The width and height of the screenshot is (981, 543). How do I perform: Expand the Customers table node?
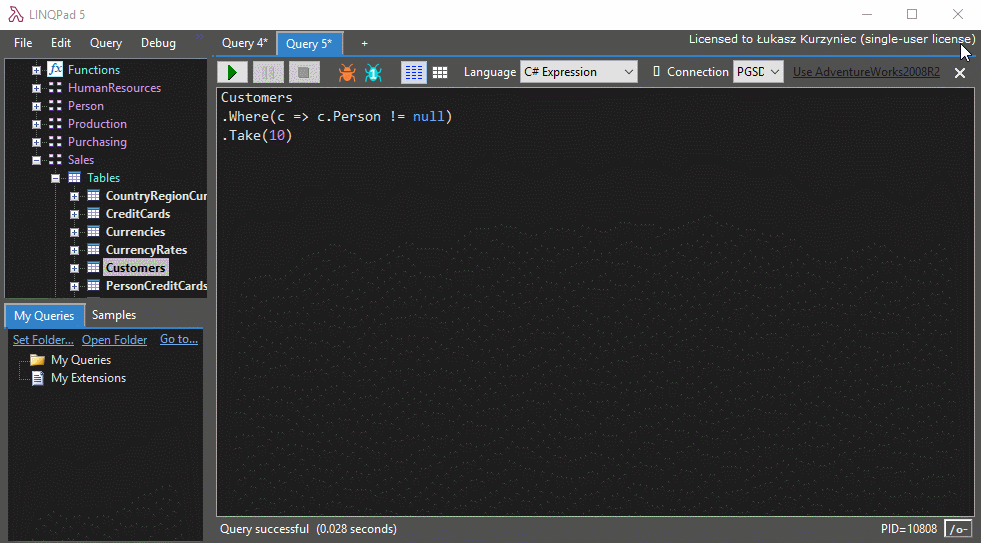74,268
